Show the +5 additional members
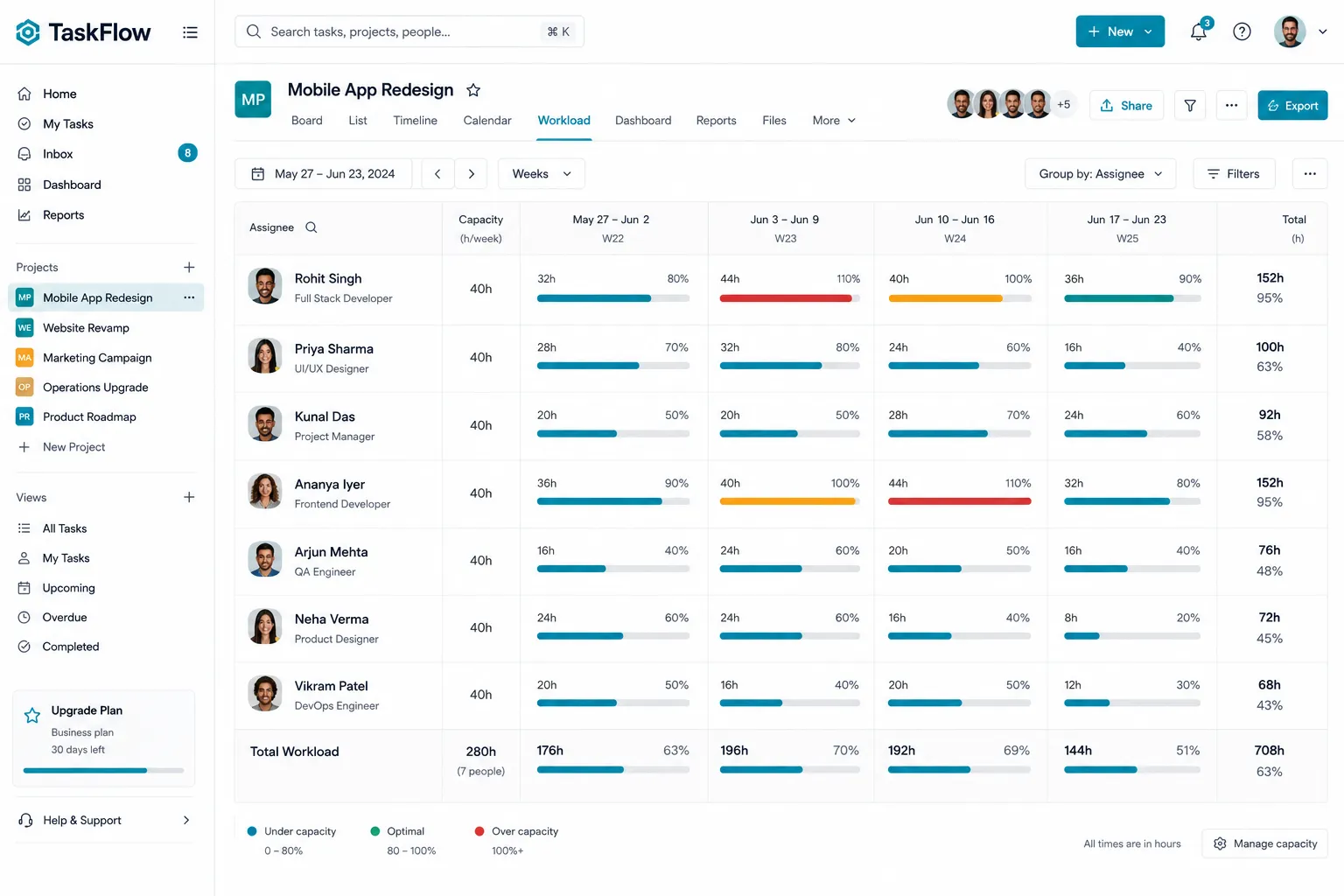This screenshot has height=896, width=1344. click(x=1063, y=104)
